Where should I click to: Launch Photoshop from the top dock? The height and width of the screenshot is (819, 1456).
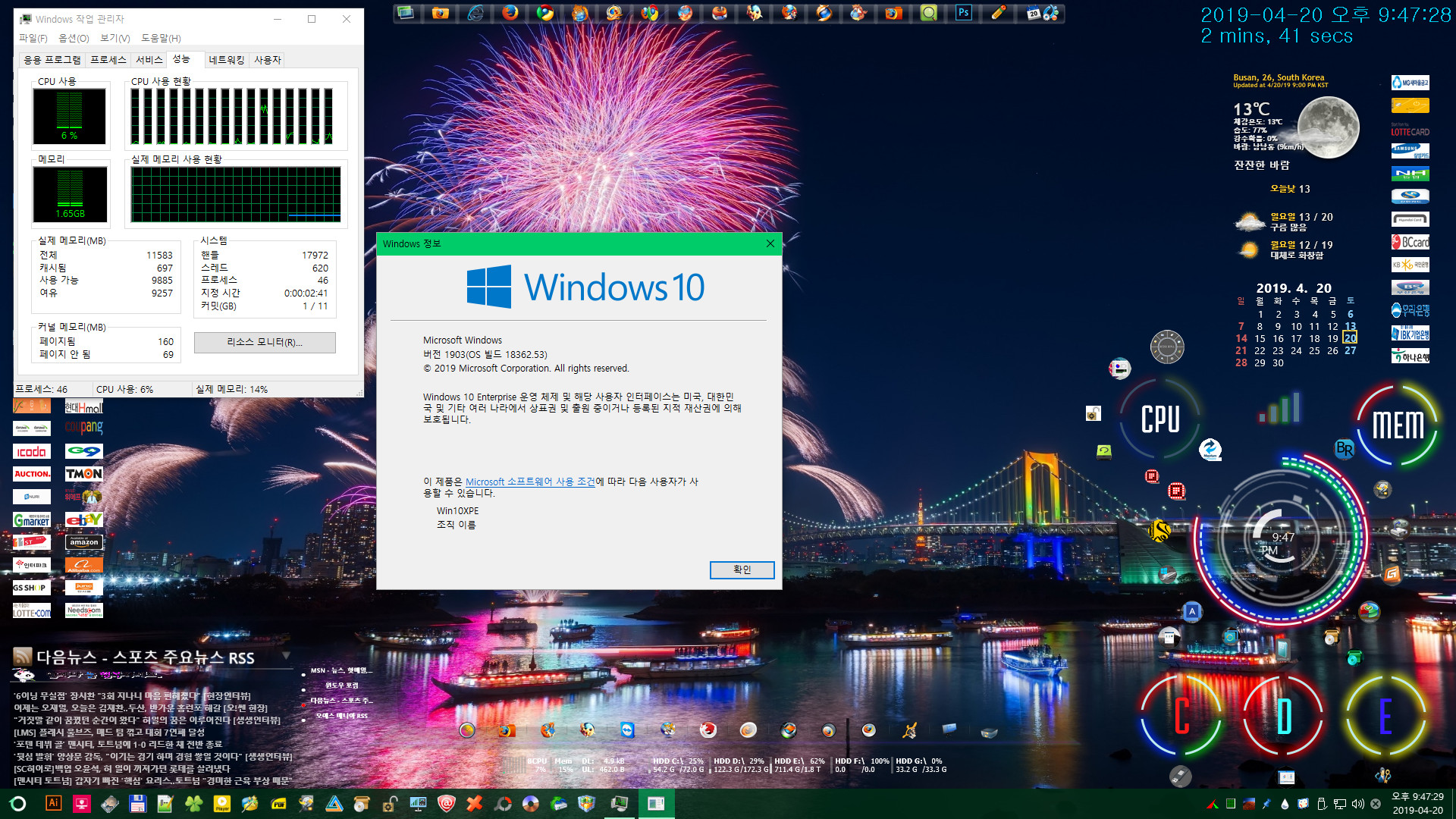[x=963, y=13]
